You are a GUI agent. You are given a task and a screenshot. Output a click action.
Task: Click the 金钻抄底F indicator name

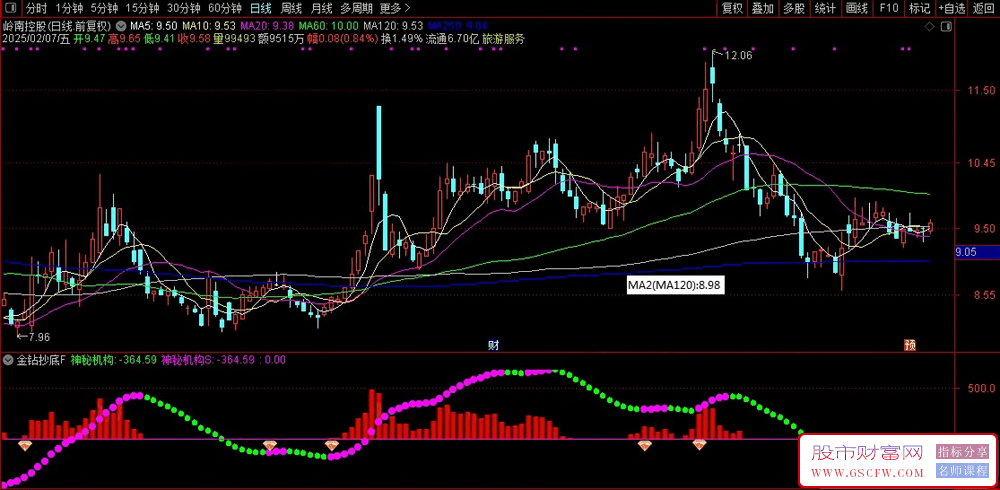[40, 360]
